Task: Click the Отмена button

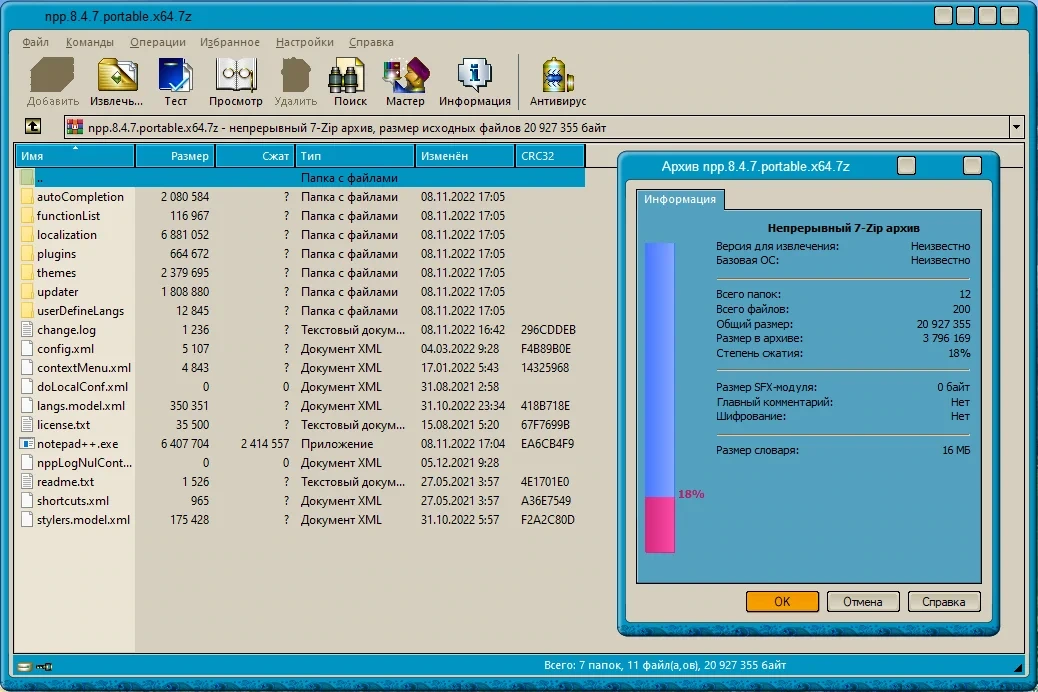Action: (x=863, y=601)
